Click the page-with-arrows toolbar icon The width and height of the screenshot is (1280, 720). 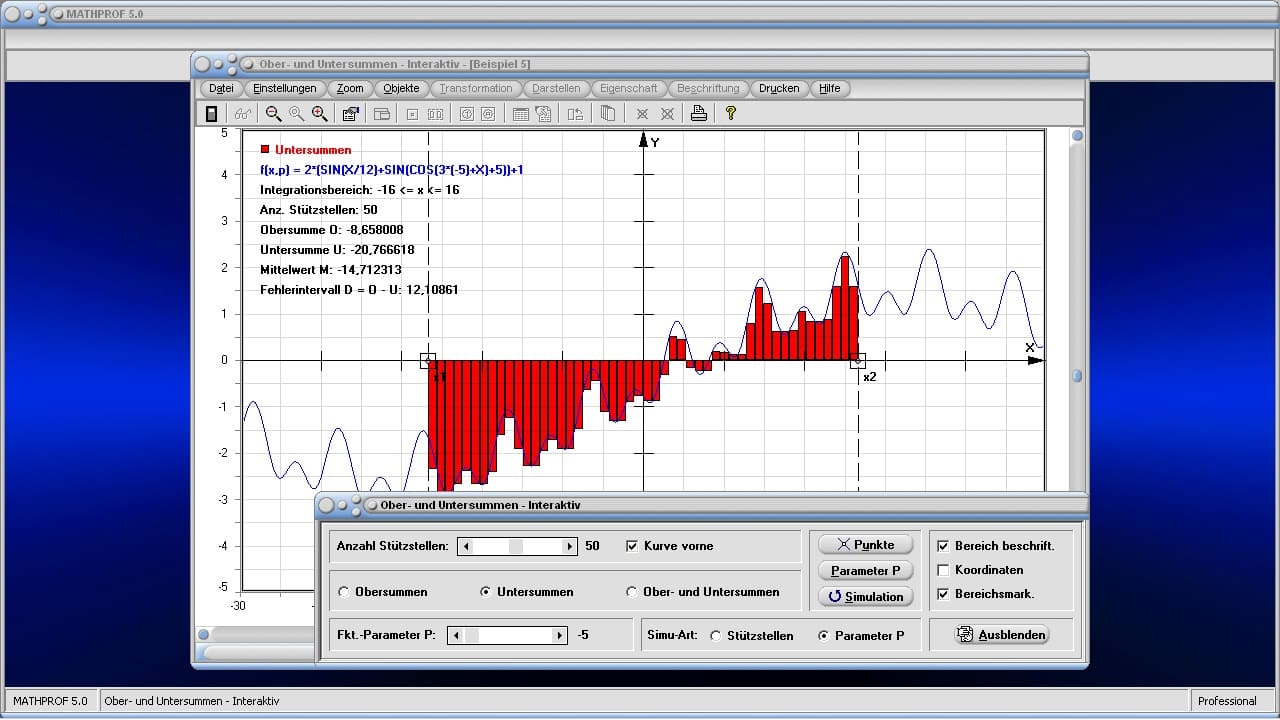575,114
